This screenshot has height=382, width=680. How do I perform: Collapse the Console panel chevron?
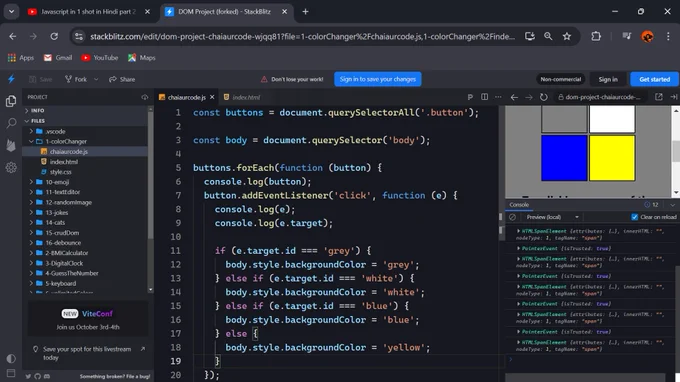click(673, 205)
